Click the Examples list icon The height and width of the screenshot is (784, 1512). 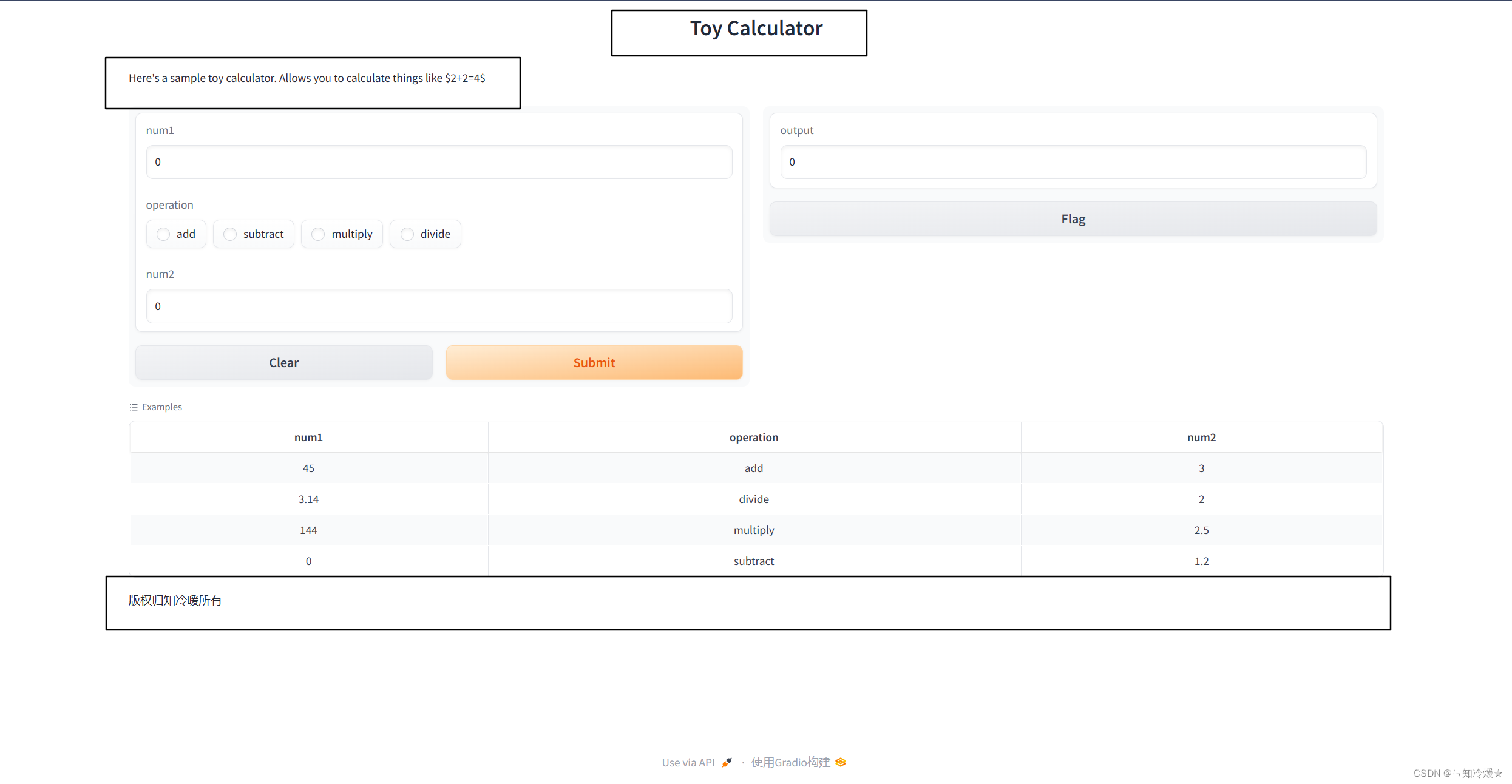134,407
